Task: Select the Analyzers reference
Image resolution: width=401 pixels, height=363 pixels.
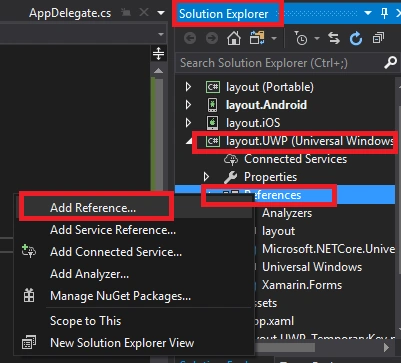Action: (287, 213)
